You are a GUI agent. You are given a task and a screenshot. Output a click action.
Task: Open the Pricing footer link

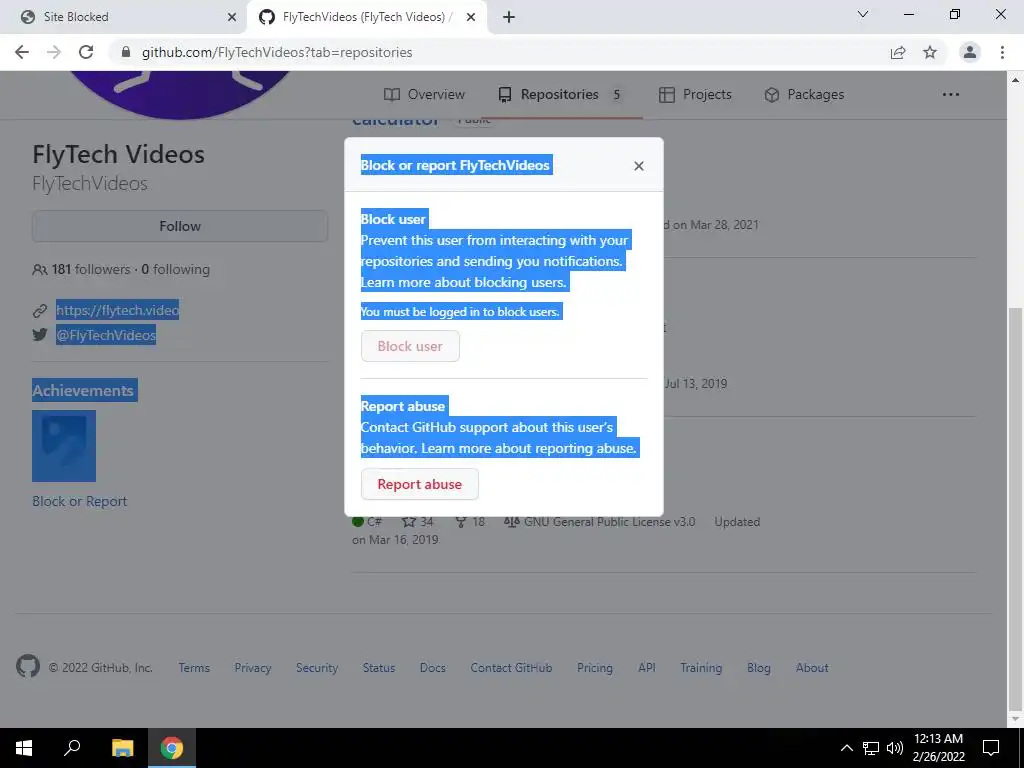pos(594,667)
